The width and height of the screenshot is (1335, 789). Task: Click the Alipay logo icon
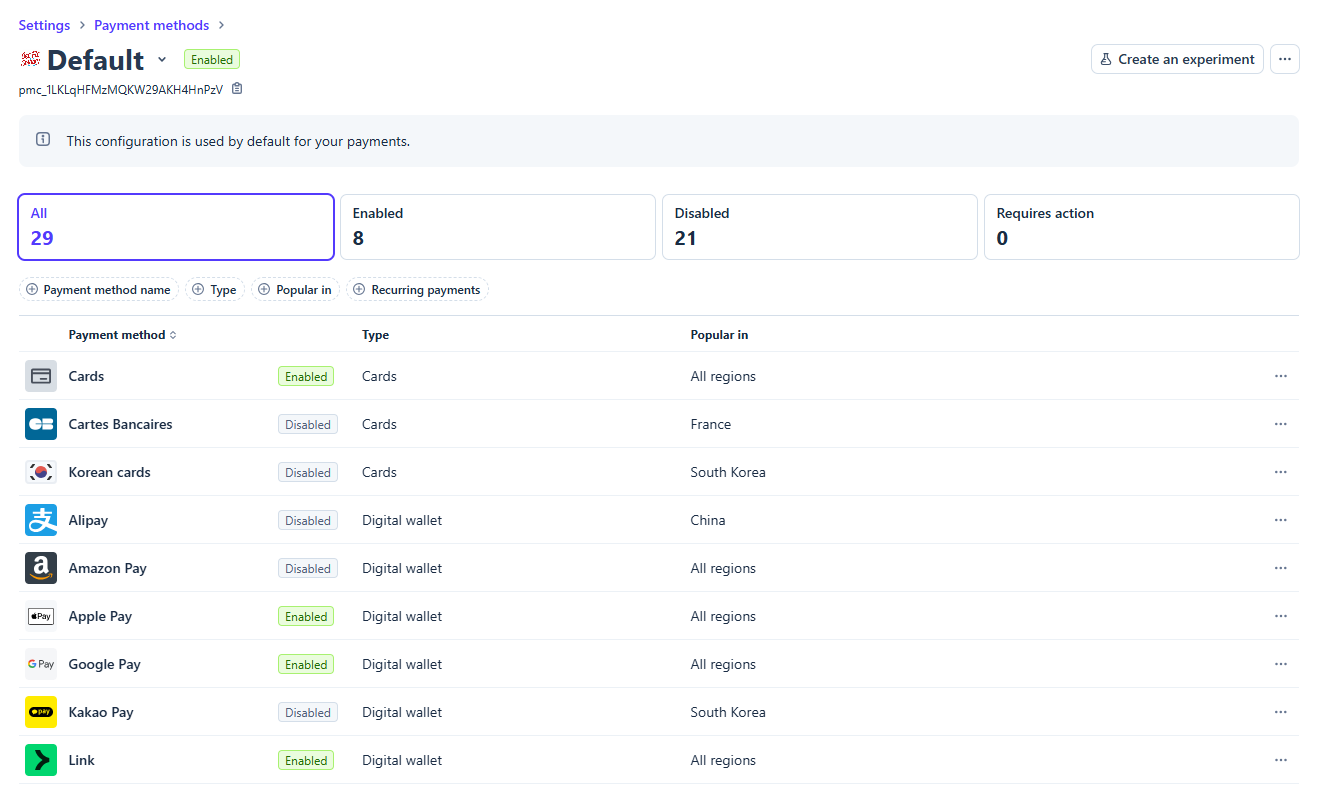[x=41, y=520]
